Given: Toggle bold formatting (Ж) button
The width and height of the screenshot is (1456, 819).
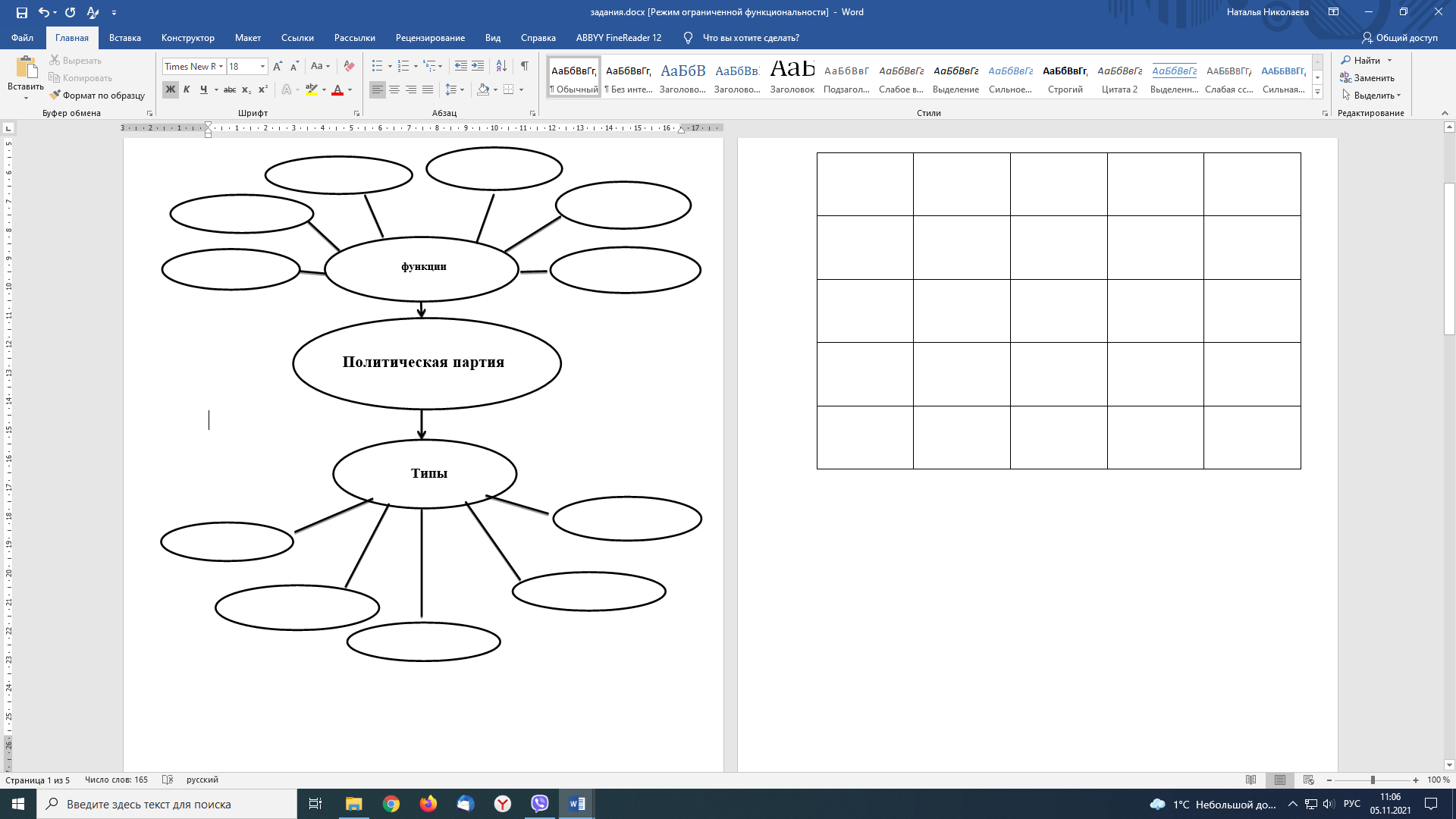Looking at the screenshot, I should point(170,89).
